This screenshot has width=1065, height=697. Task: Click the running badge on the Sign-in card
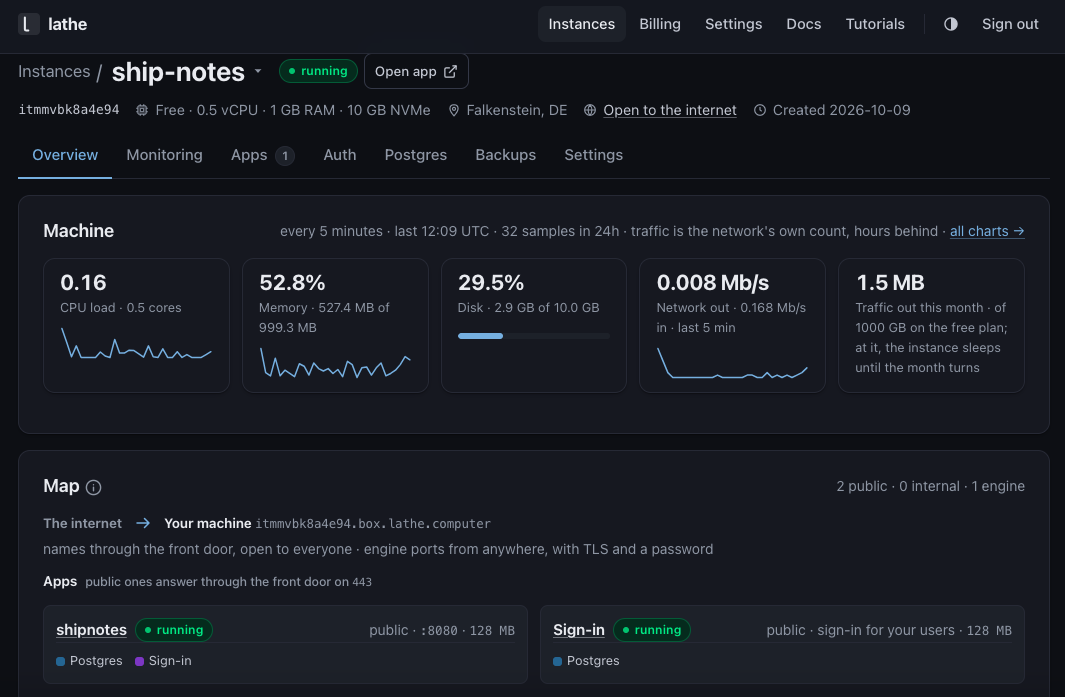[652, 630]
